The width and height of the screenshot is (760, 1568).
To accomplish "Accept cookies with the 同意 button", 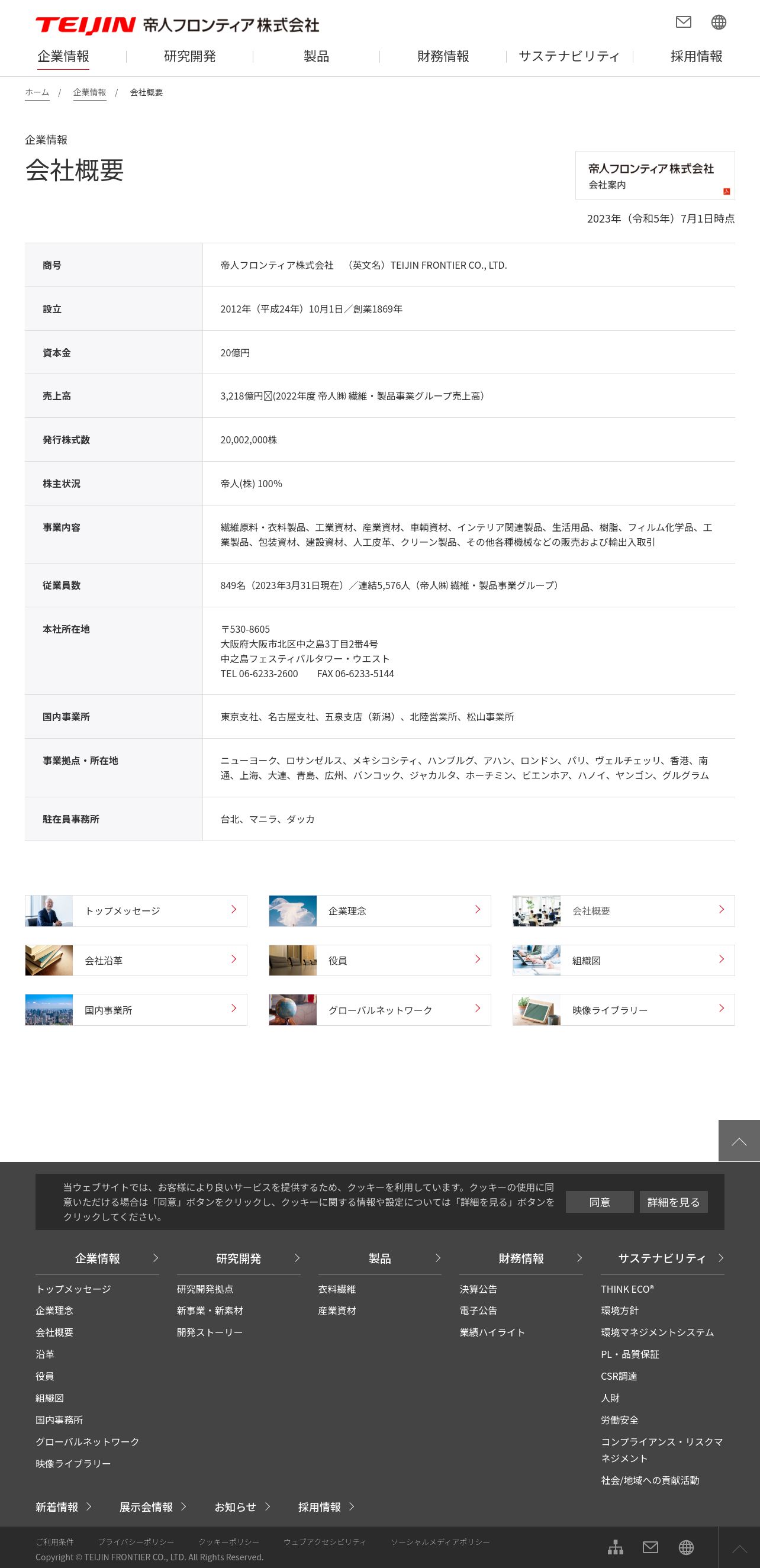I will 600,1202.
